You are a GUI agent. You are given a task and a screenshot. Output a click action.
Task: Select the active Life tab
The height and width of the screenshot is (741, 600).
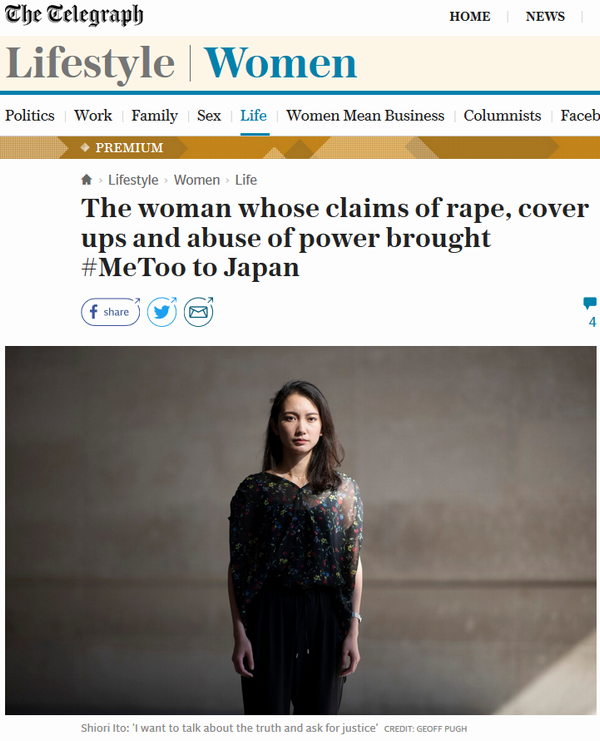coord(254,116)
